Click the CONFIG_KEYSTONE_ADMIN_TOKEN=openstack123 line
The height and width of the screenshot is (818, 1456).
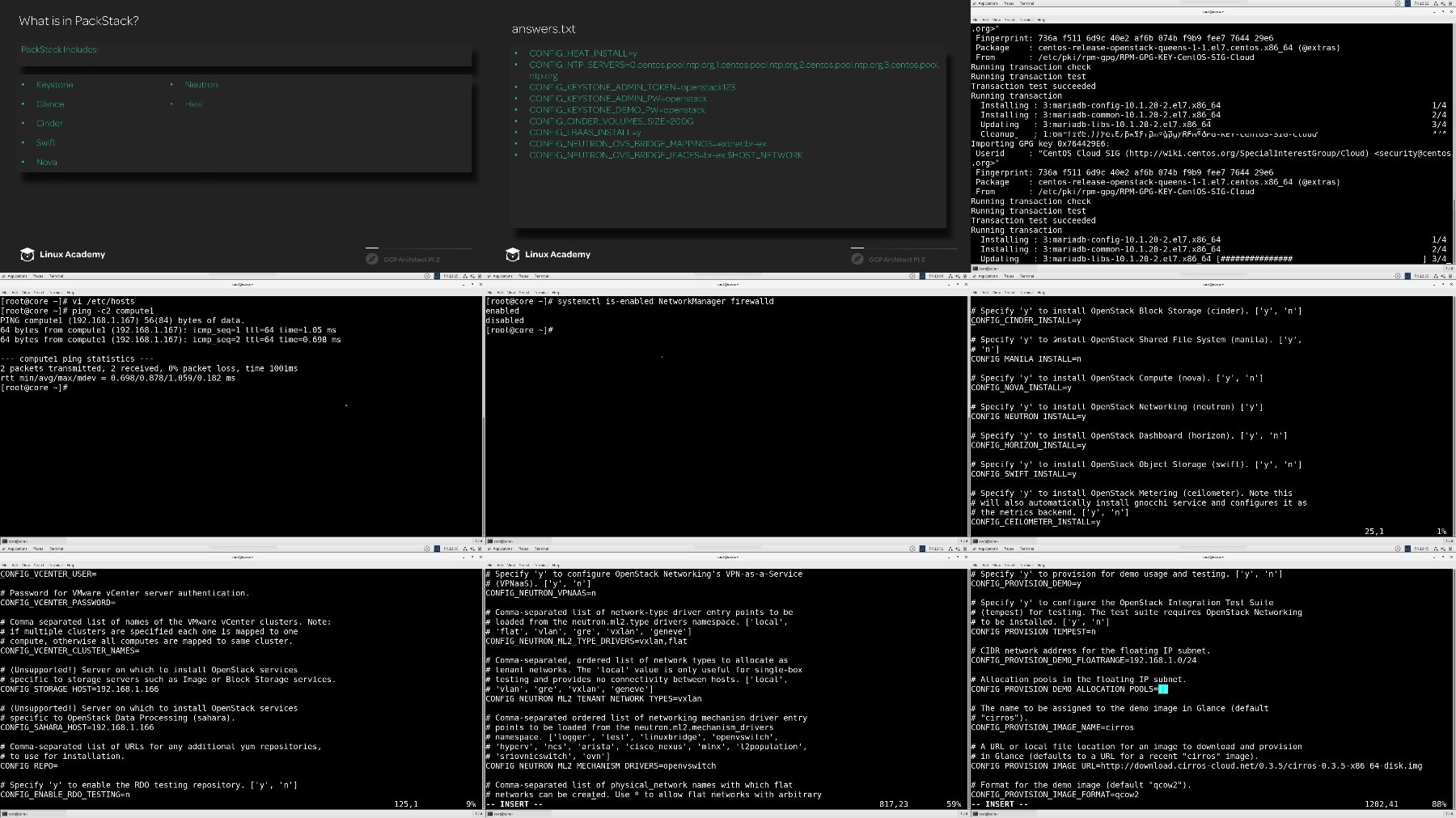(633, 87)
